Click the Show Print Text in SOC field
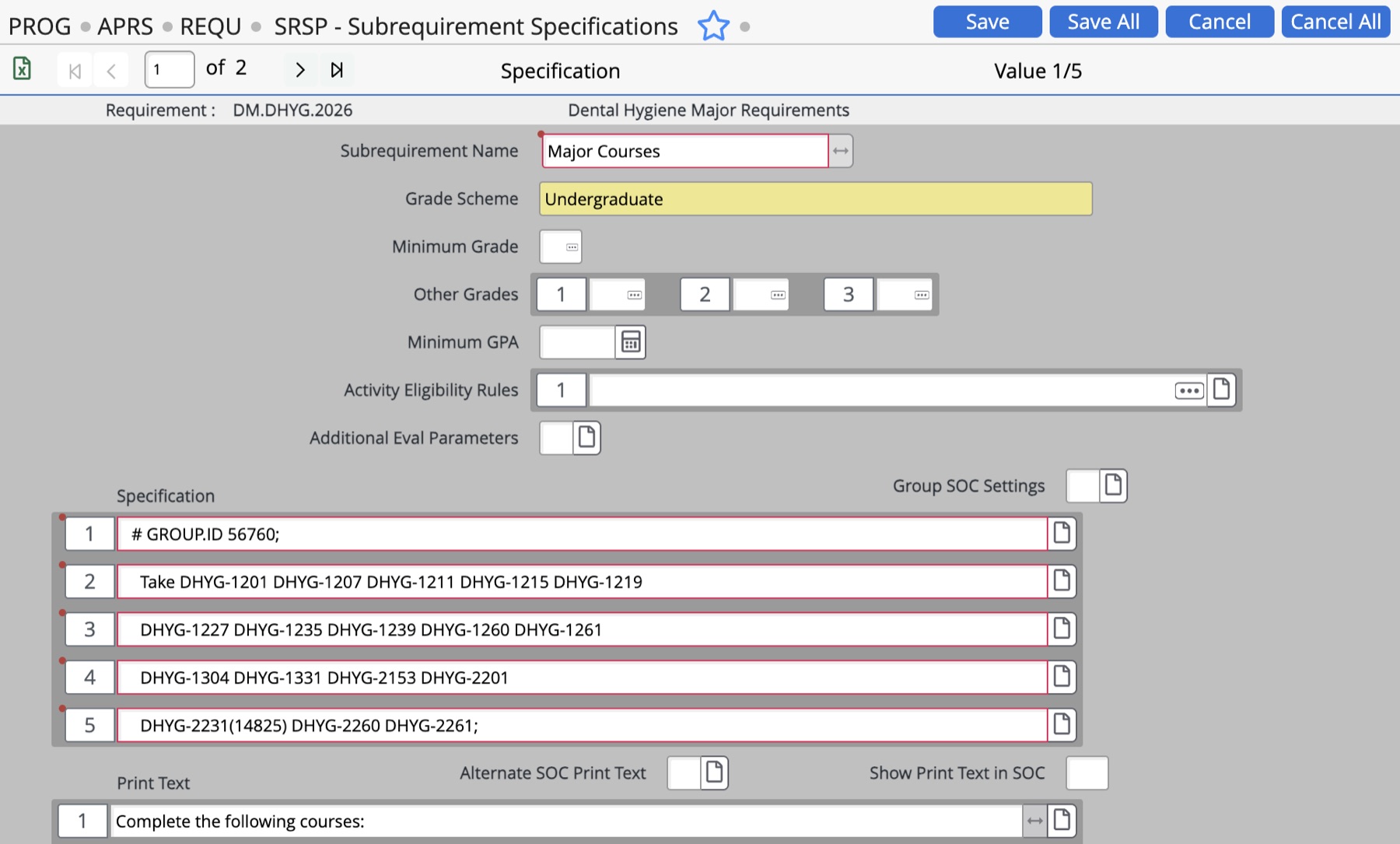The height and width of the screenshot is (844, 1400). tap(1087, 773)
